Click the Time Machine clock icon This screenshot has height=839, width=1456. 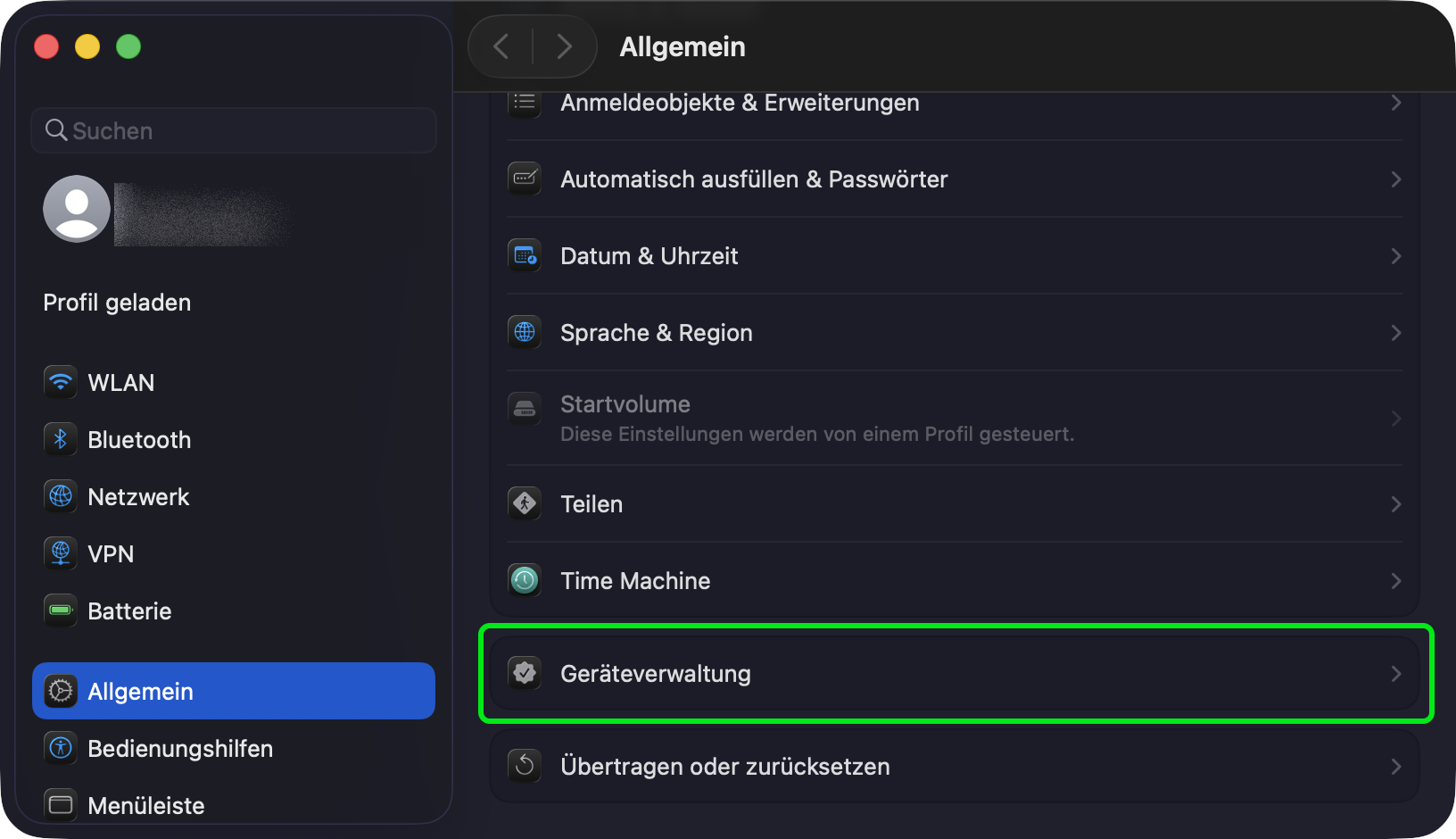tap(525, 581)
